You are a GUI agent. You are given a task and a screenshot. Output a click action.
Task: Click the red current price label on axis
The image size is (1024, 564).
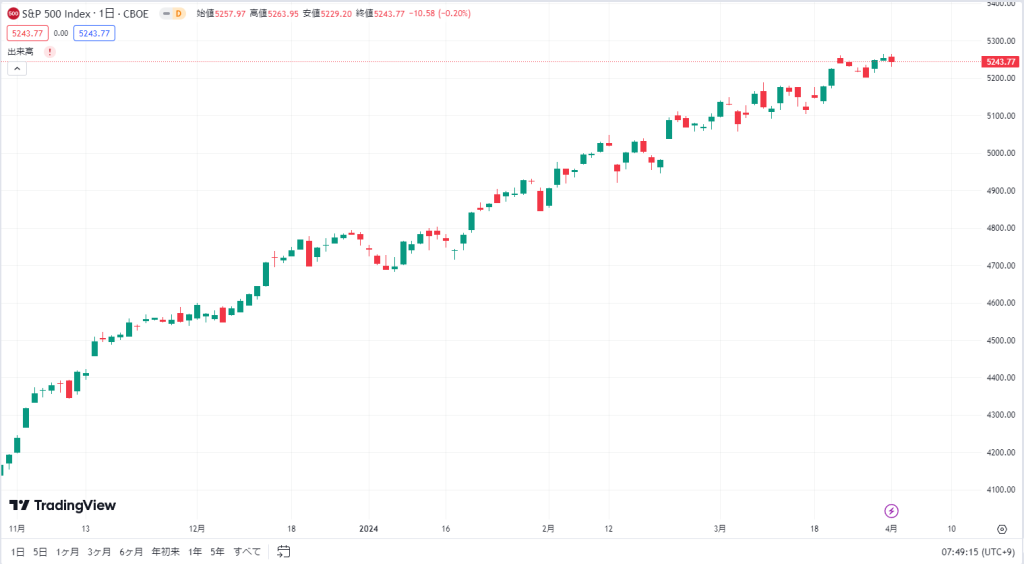(x=1000, y=61)
